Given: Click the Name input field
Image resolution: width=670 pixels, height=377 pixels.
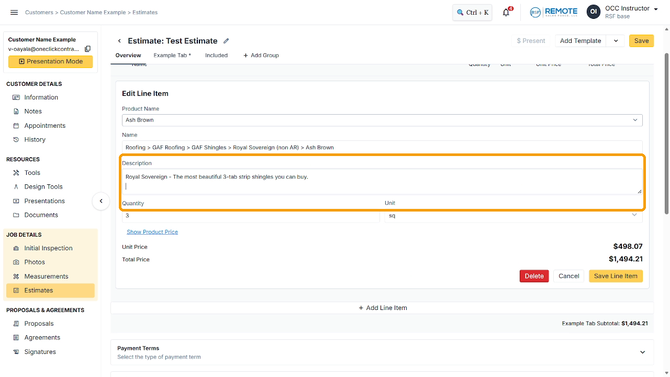Looking at the screenshot, I should [382, 147].
